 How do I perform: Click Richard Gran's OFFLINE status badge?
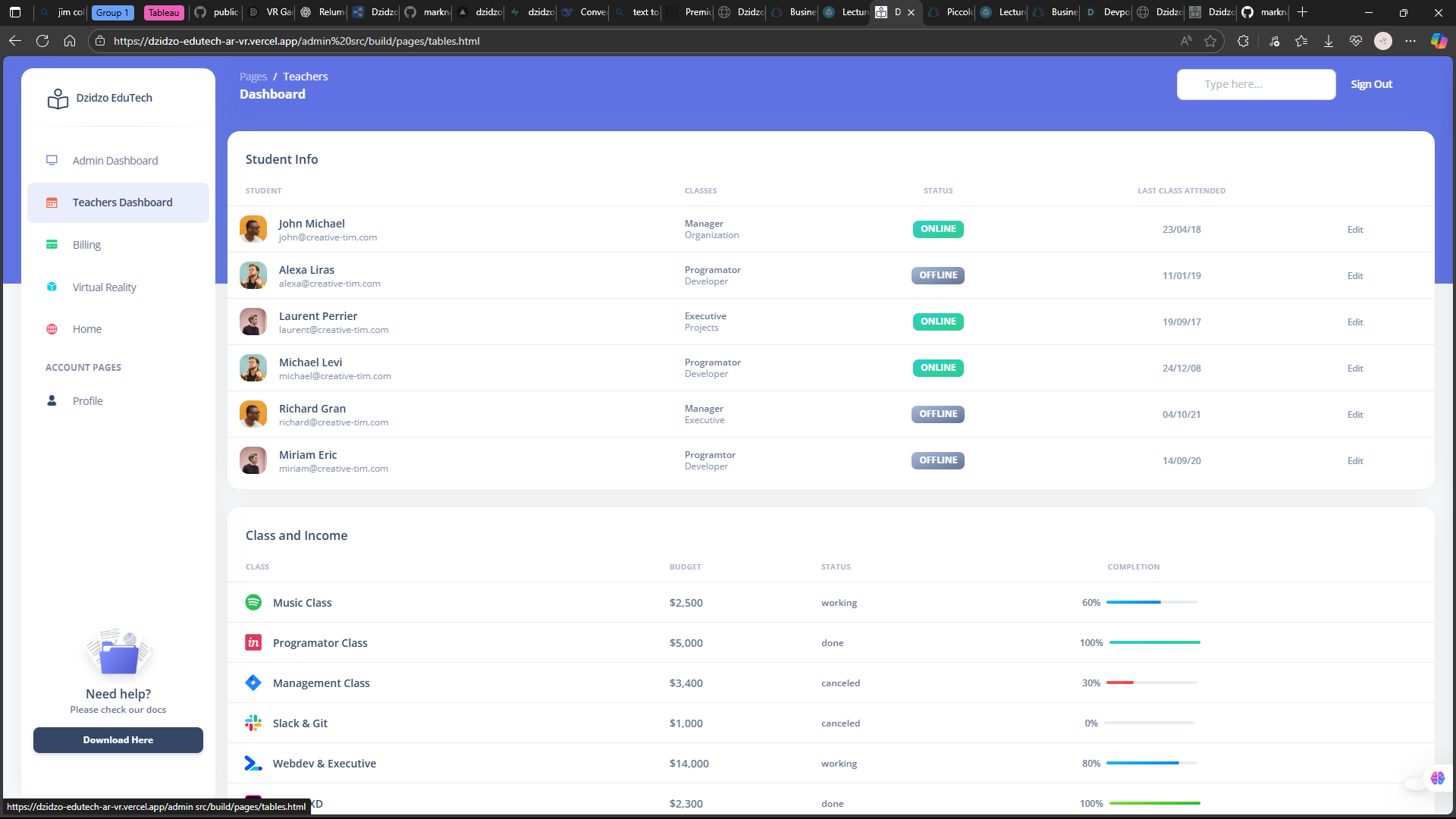pos(938,414)
